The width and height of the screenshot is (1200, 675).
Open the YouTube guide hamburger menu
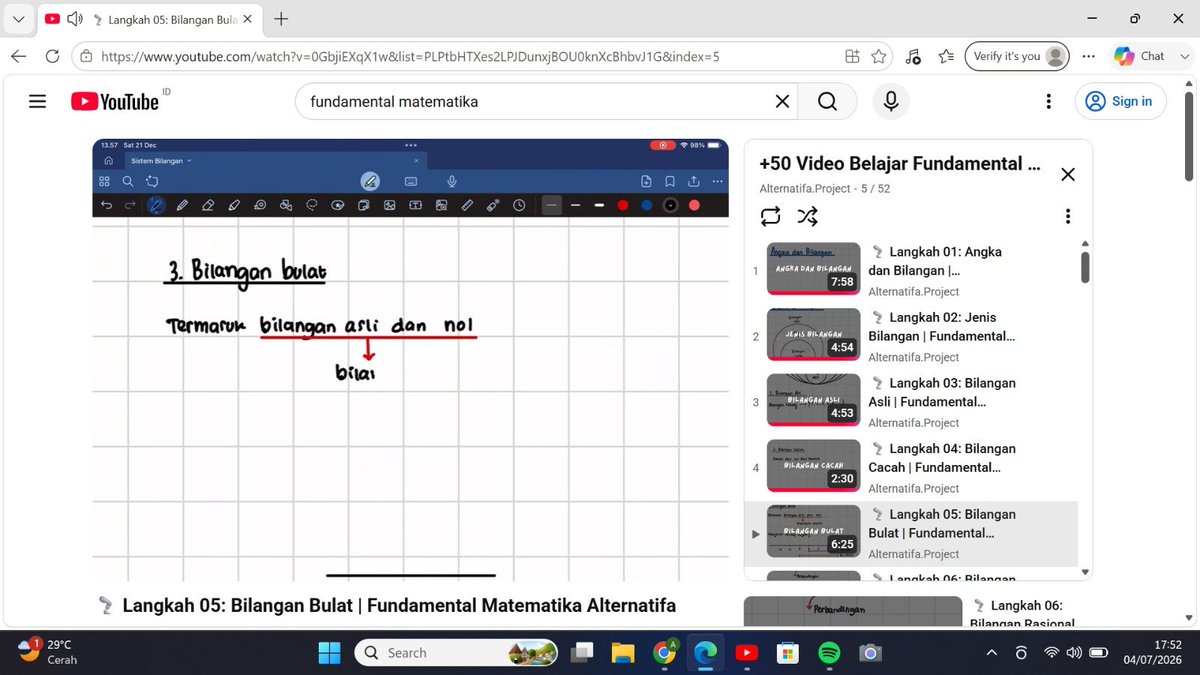(x=38, y=101)
